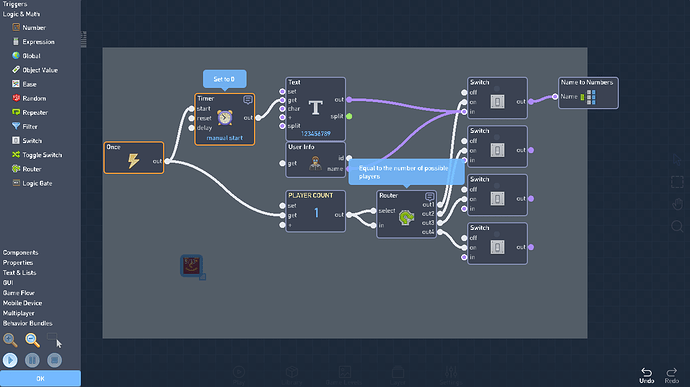This screenshot has height=387, width=690.
Task: Expand the Components category
Action: coord(20,253)
